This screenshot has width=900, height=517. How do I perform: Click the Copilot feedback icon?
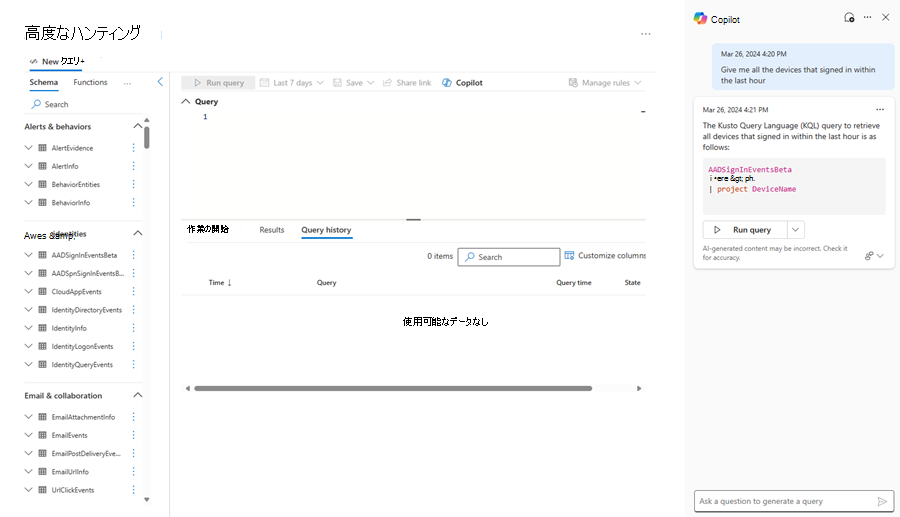pyautogui.click(x=869, y=256)
